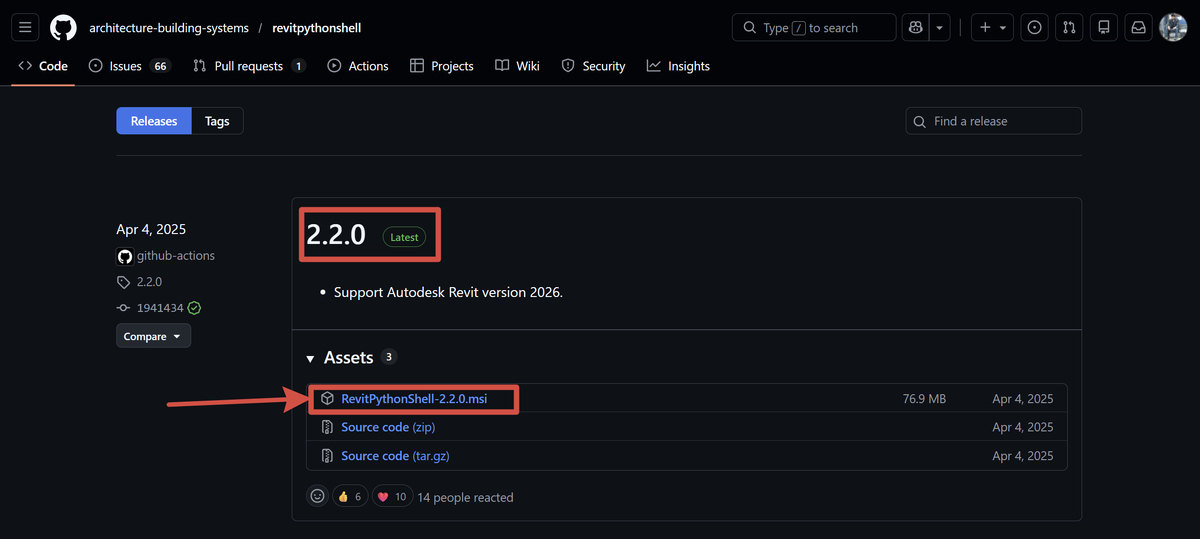Switch to the Pull requests tab
The image size is (1200, 539).
pyautogui.click(x=249, y=66)
